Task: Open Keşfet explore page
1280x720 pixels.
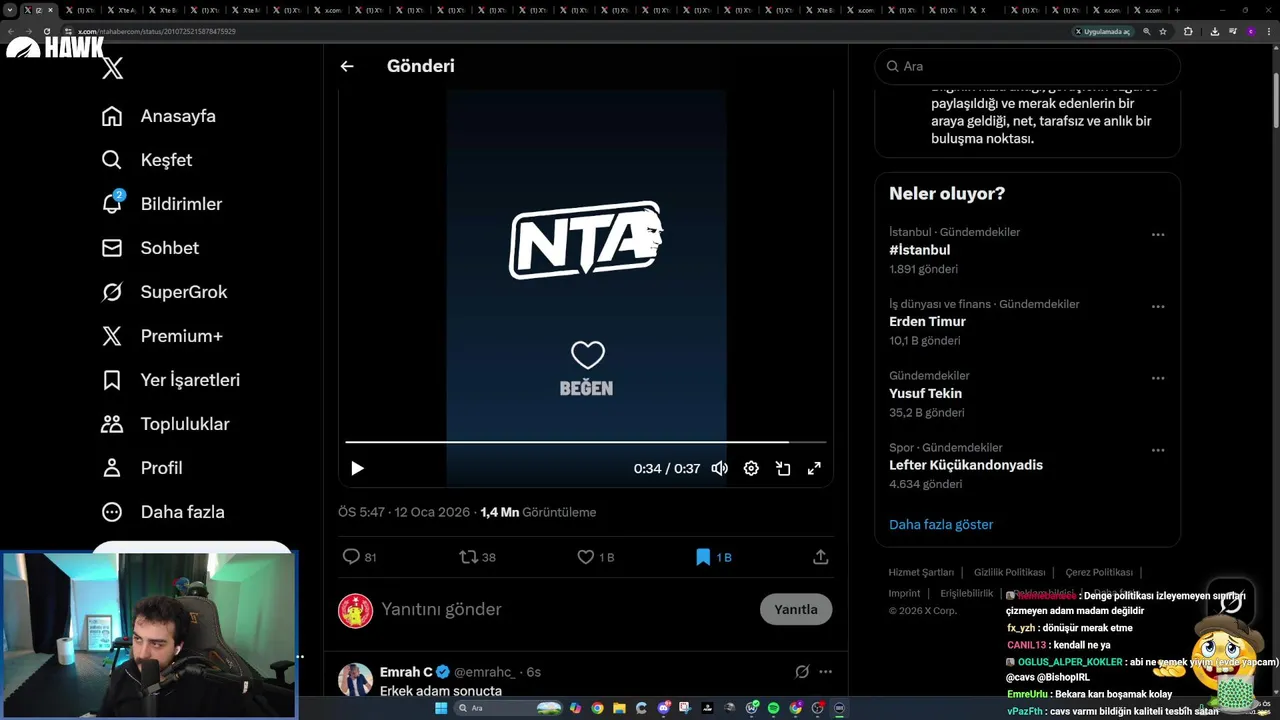Action: point(147,160)
